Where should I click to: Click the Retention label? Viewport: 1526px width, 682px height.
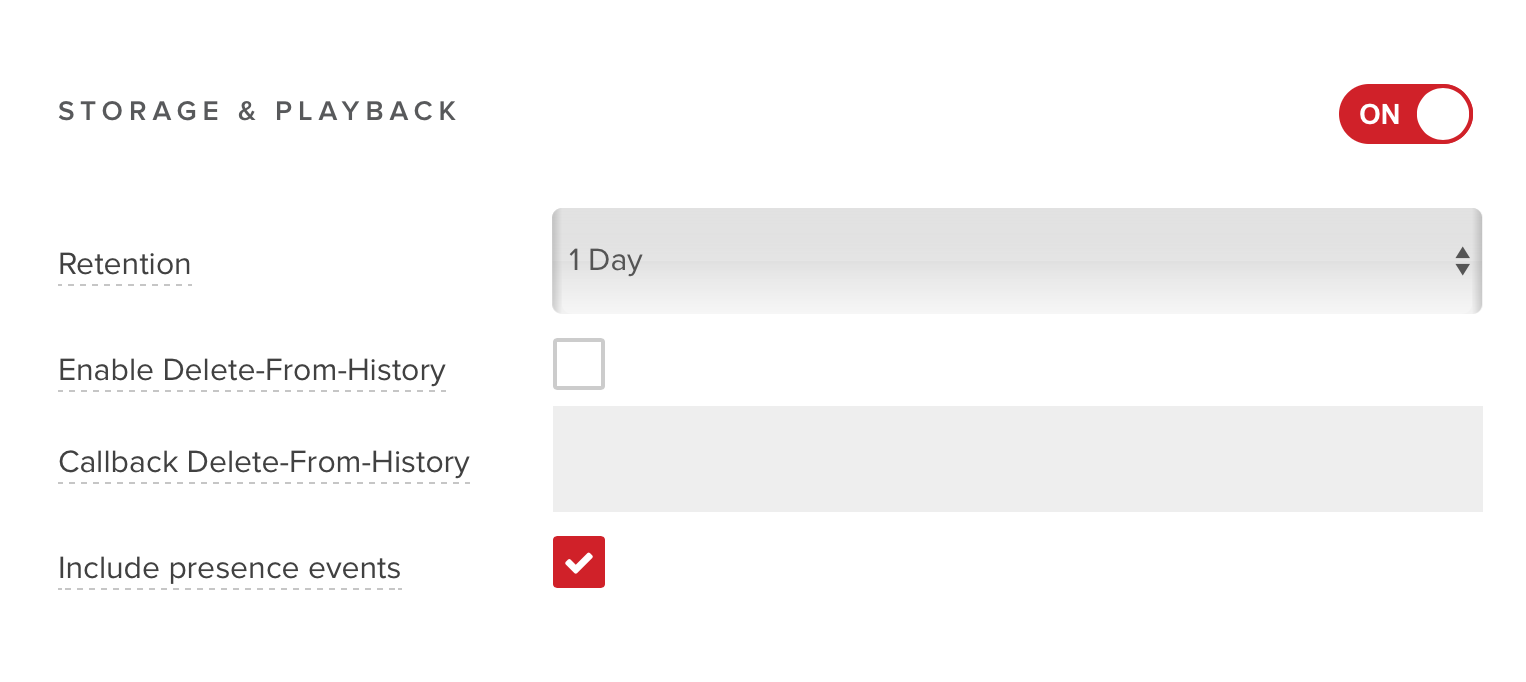125,265
